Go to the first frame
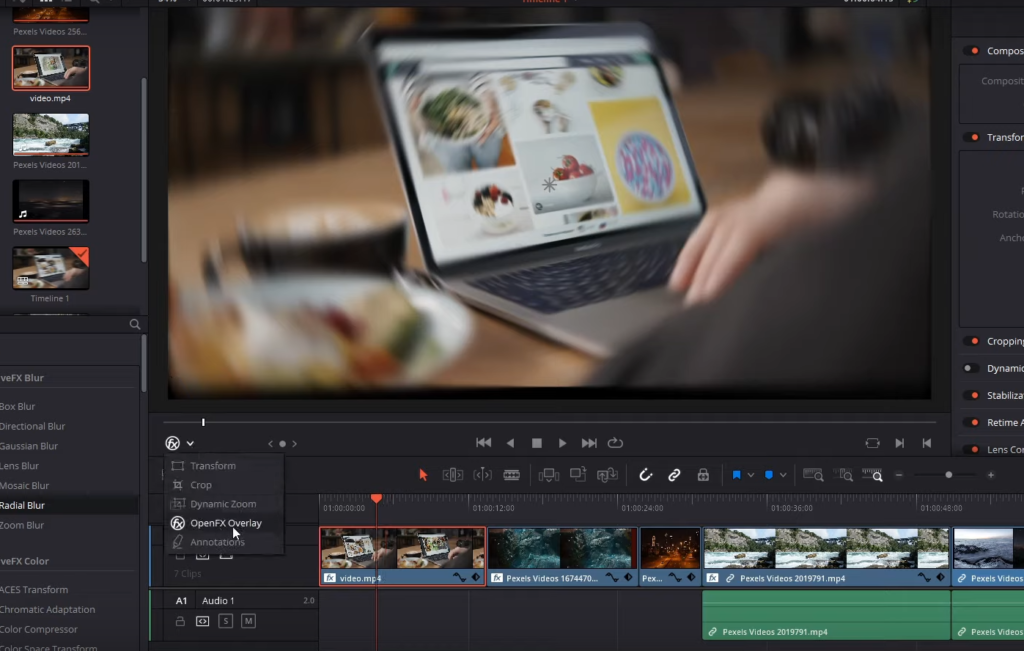This screenshot has width=1024, height=651. click(483, 443)
